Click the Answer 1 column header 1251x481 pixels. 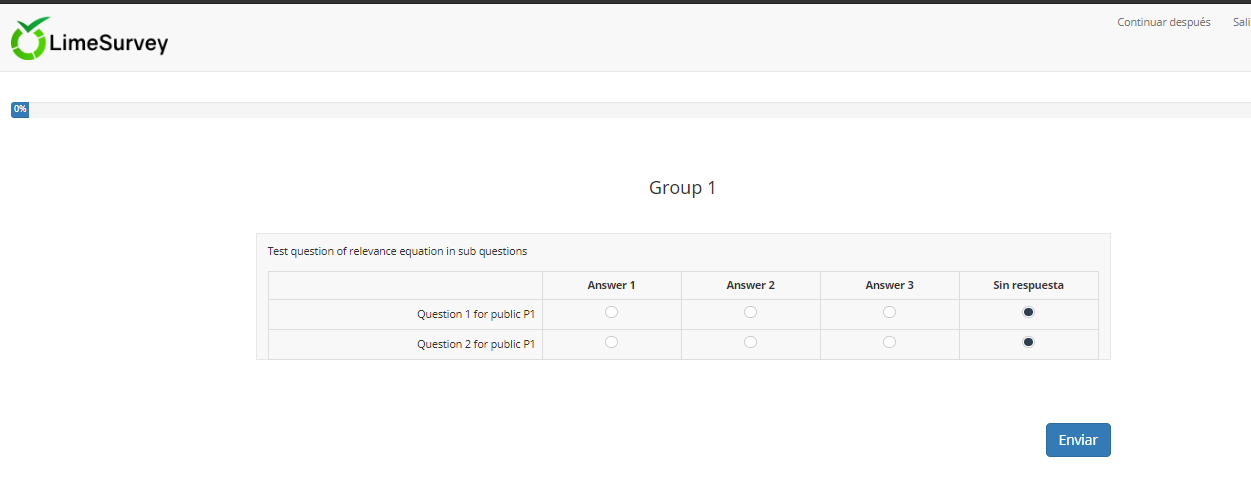612,285
